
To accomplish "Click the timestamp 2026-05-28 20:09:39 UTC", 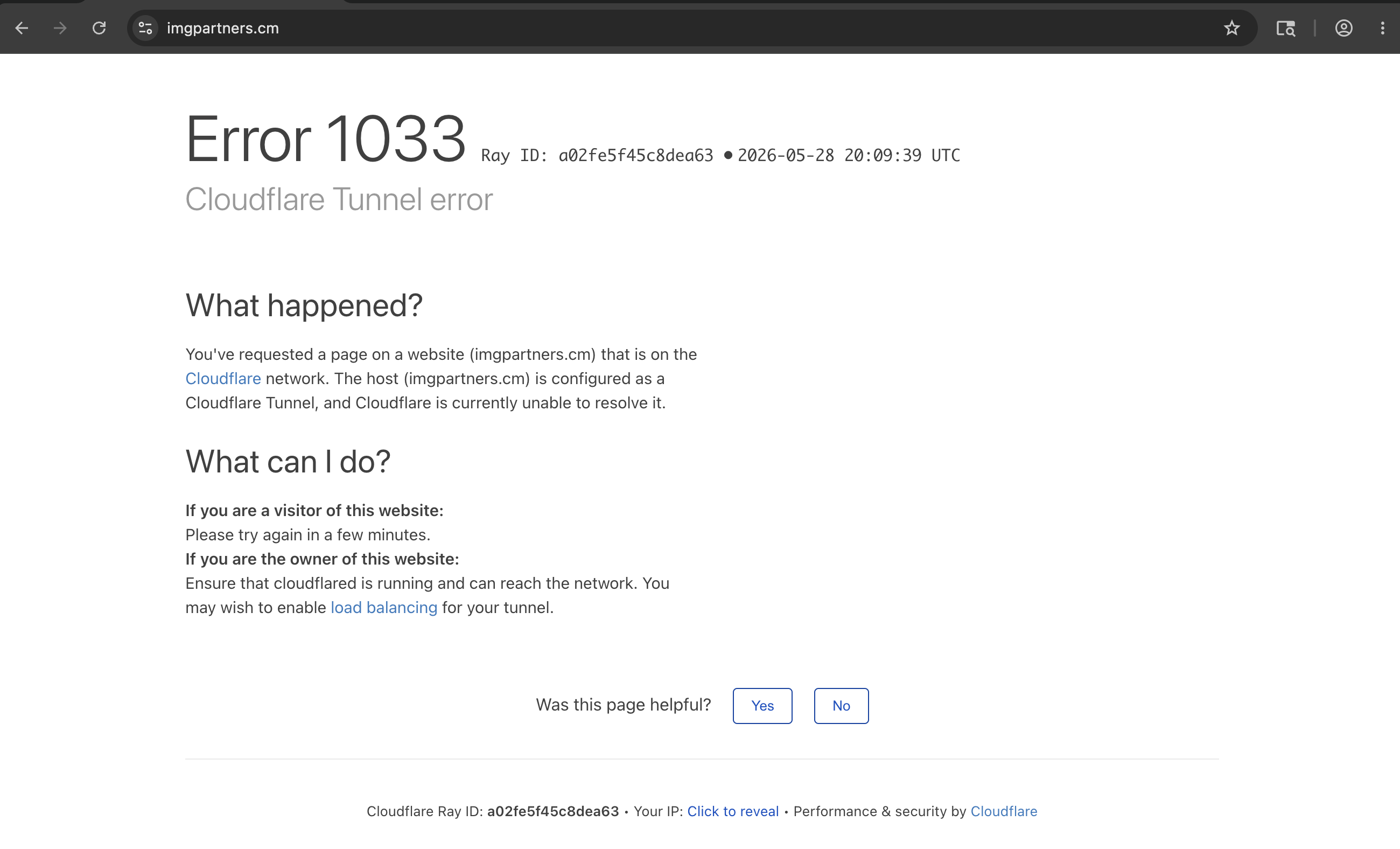I will (849, 155).
